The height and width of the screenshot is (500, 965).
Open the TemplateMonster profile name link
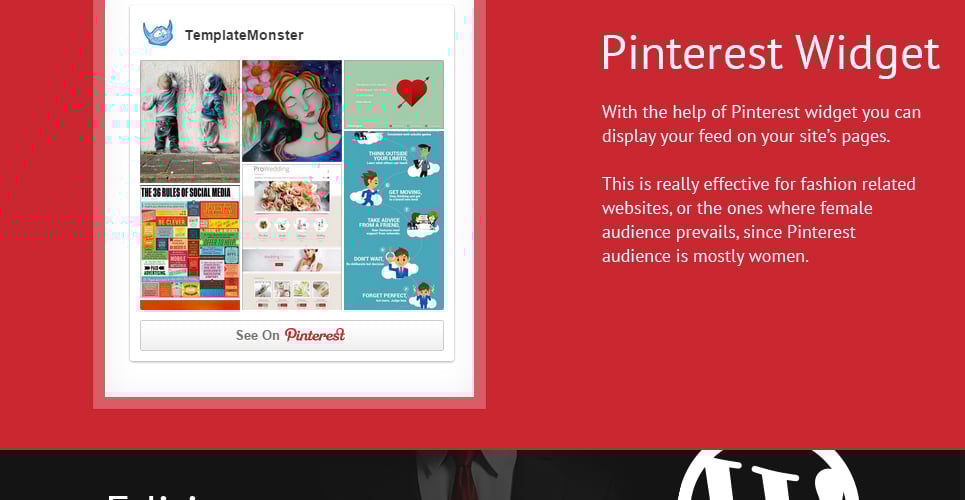[244, 36]
